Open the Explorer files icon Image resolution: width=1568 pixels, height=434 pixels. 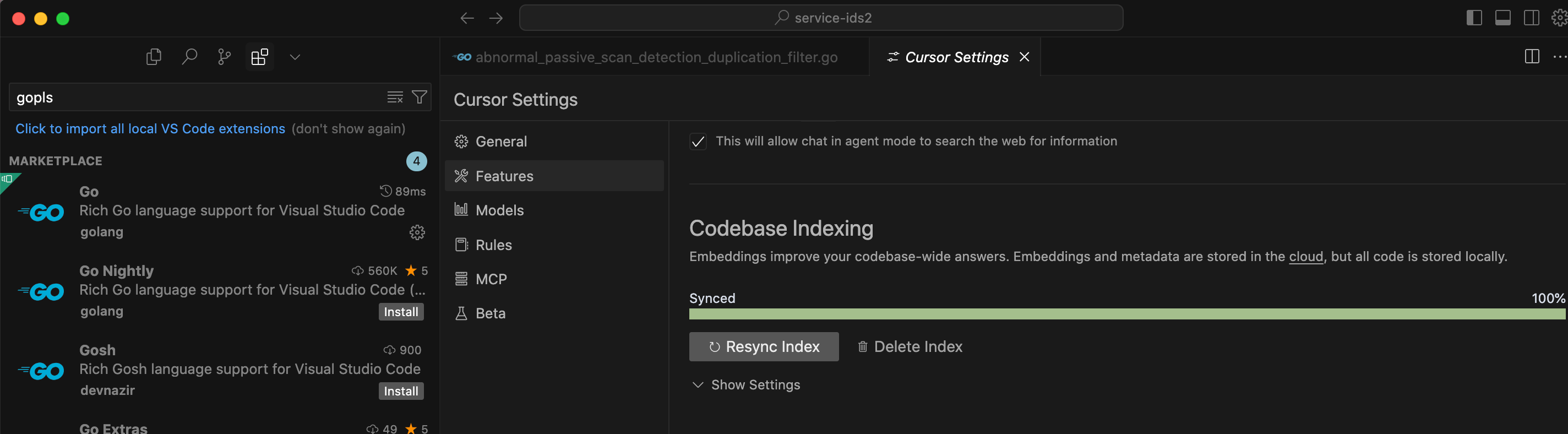pos(154,57)
